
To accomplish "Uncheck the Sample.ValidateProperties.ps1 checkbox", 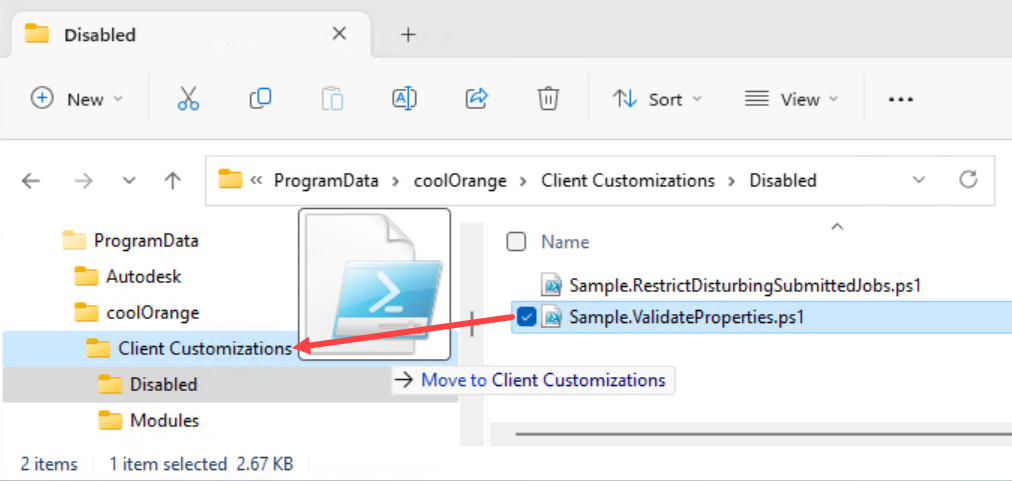I will [527, 318].
